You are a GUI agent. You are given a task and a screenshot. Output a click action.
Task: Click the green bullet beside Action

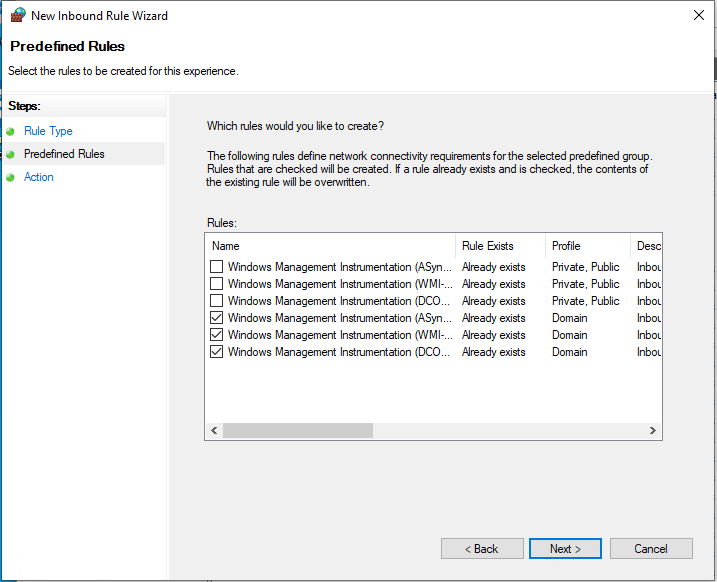point(11,177)
